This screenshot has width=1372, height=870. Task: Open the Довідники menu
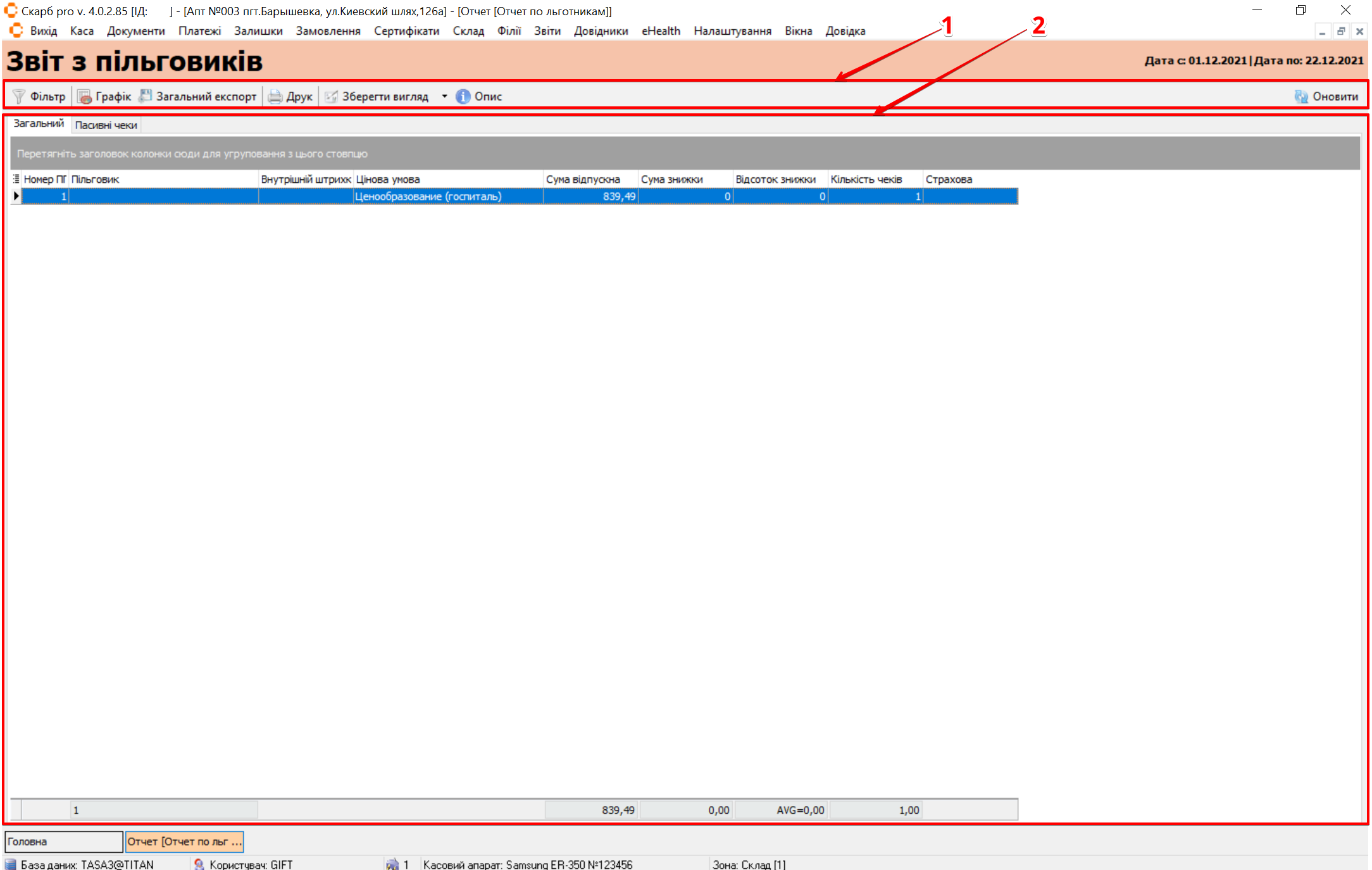pyautogui.click(x=601, y=31)
